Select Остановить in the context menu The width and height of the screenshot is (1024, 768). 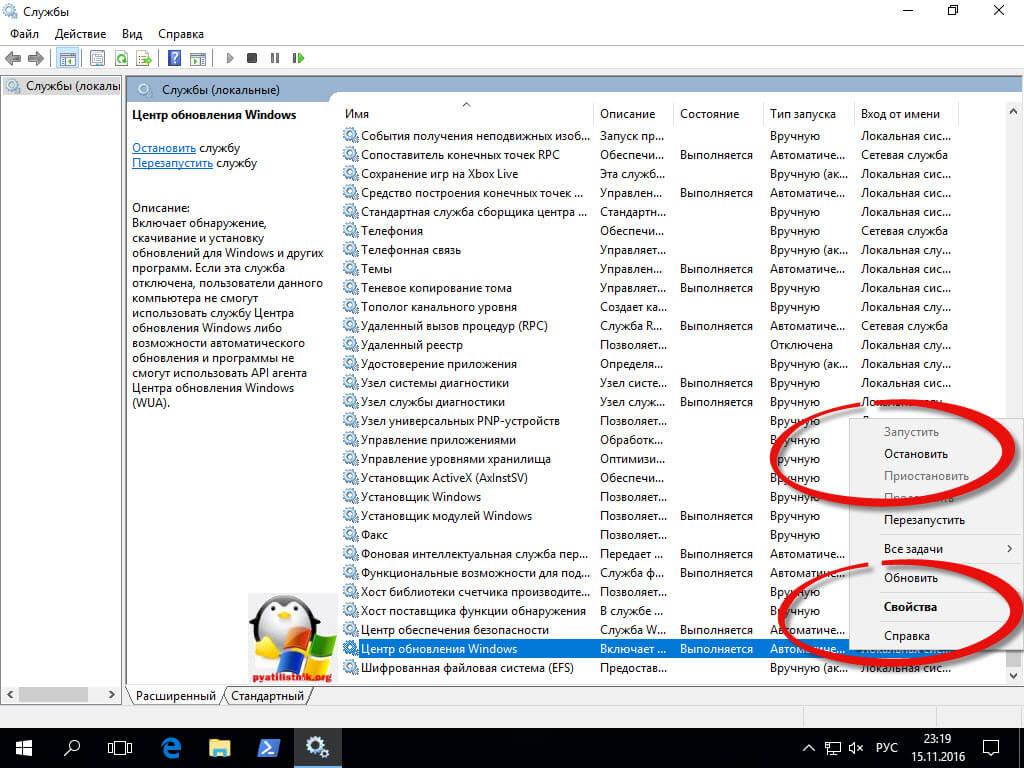(x=916, y=454)
